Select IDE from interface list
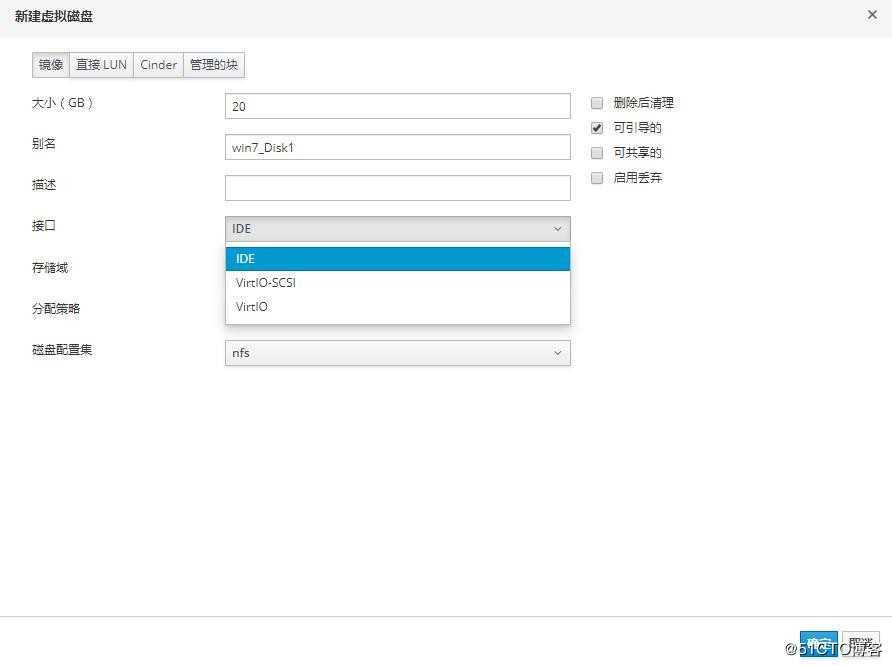The height and width of the screenshot is (666, 892). 398,259
